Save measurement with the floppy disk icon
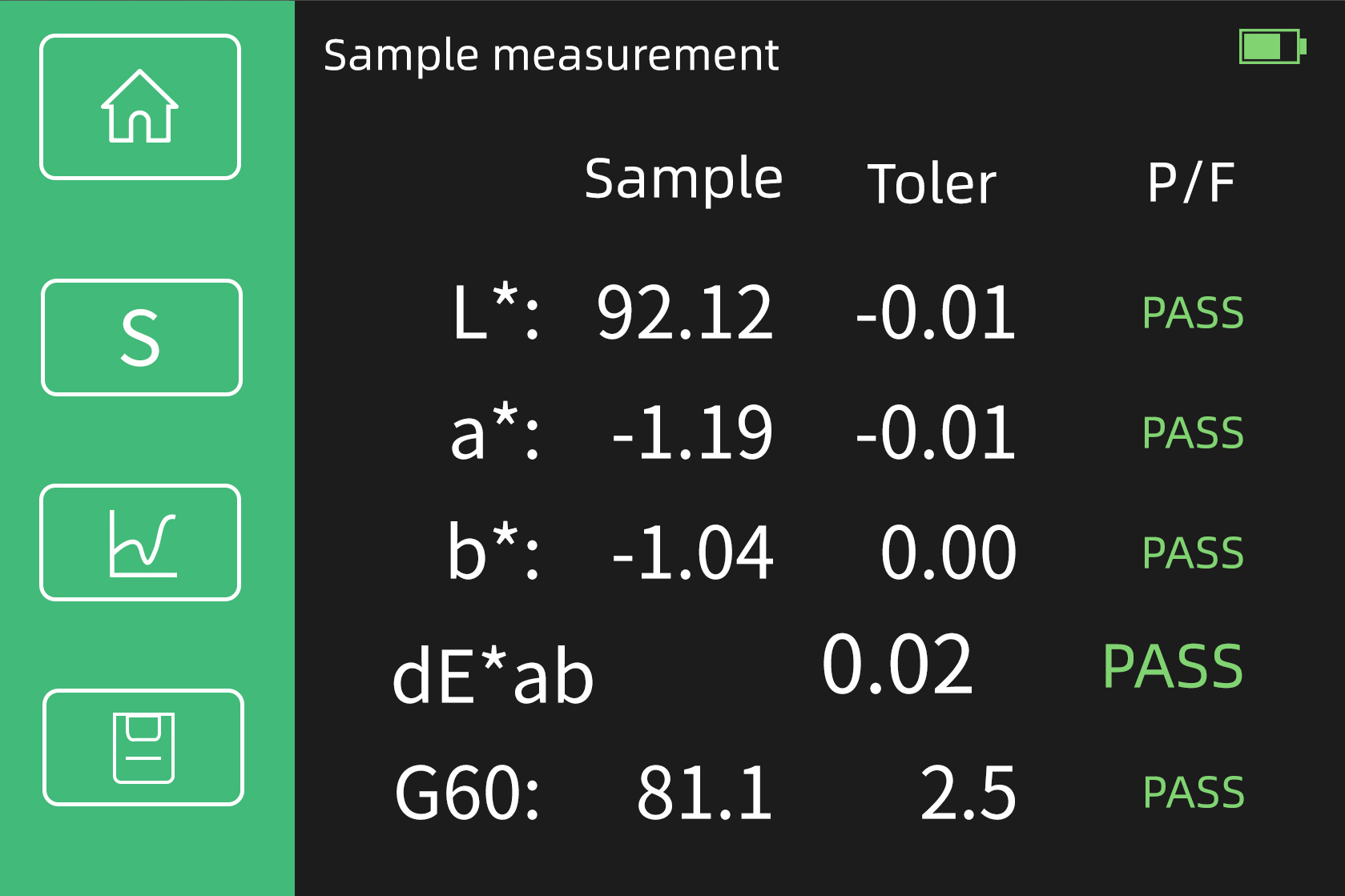The image size is (1345, 896). pos(143,747)
